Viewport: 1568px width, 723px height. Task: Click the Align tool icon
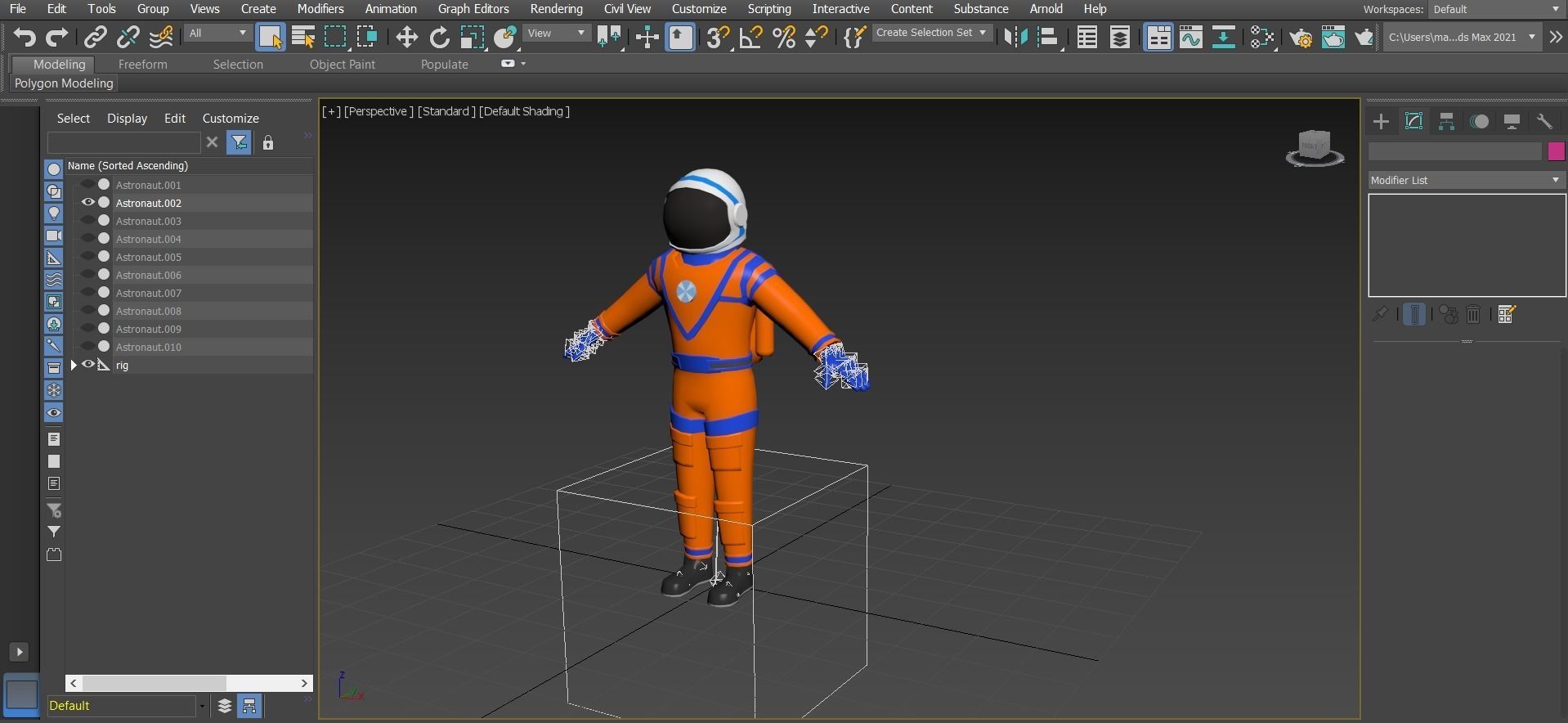point(1048,38)
